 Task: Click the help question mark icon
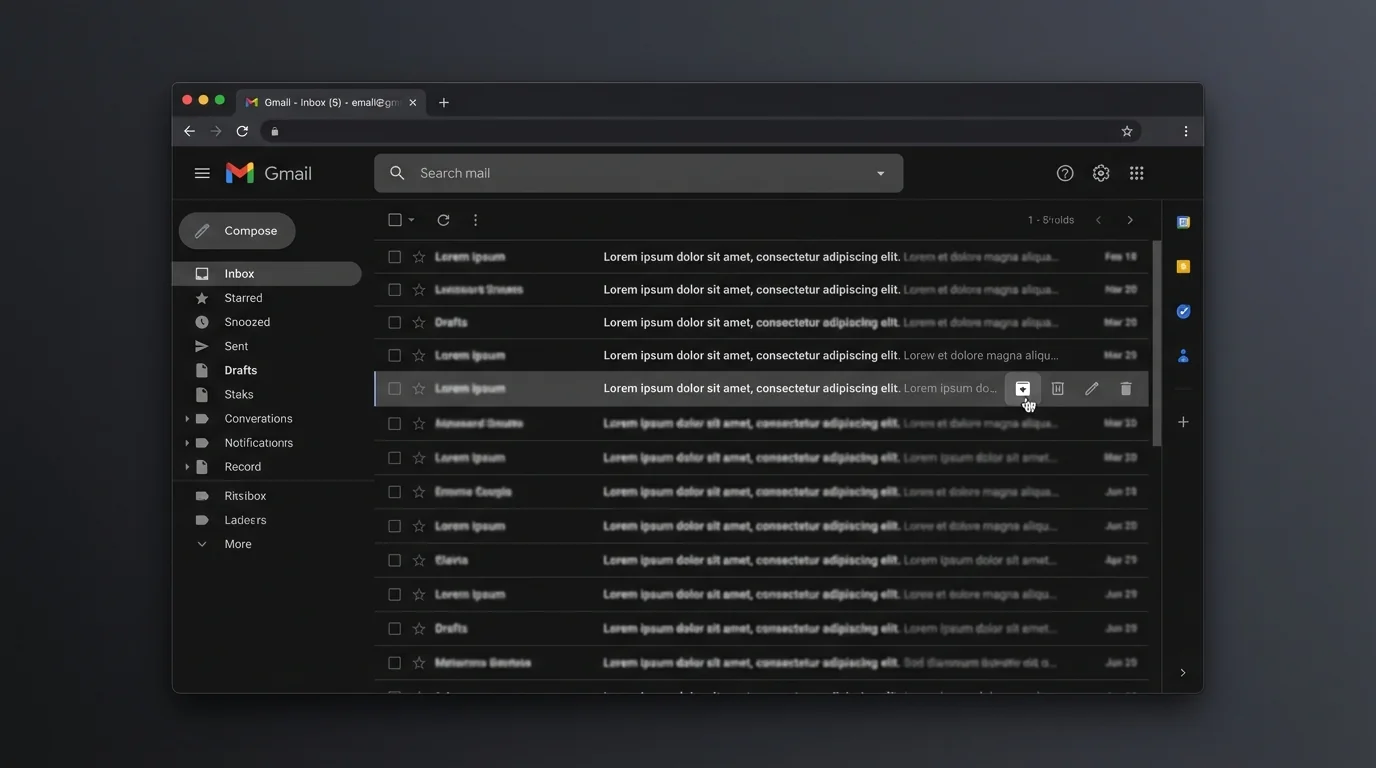1065,173
